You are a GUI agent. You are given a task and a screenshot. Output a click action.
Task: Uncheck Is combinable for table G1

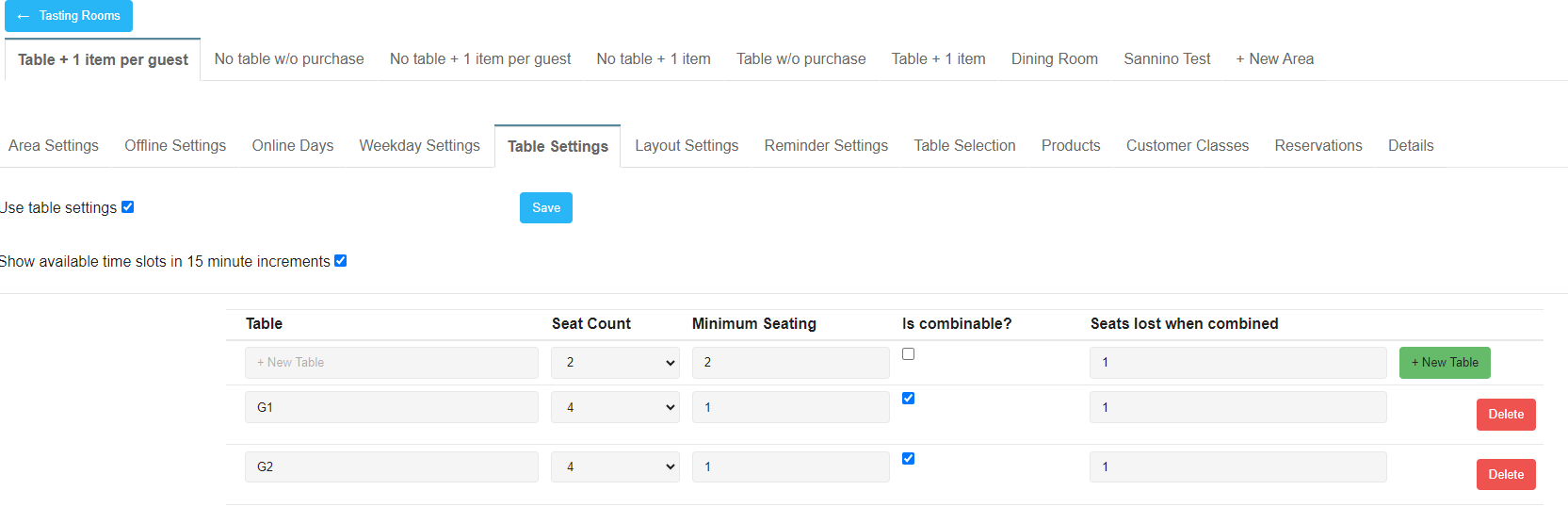click(908, 399)
